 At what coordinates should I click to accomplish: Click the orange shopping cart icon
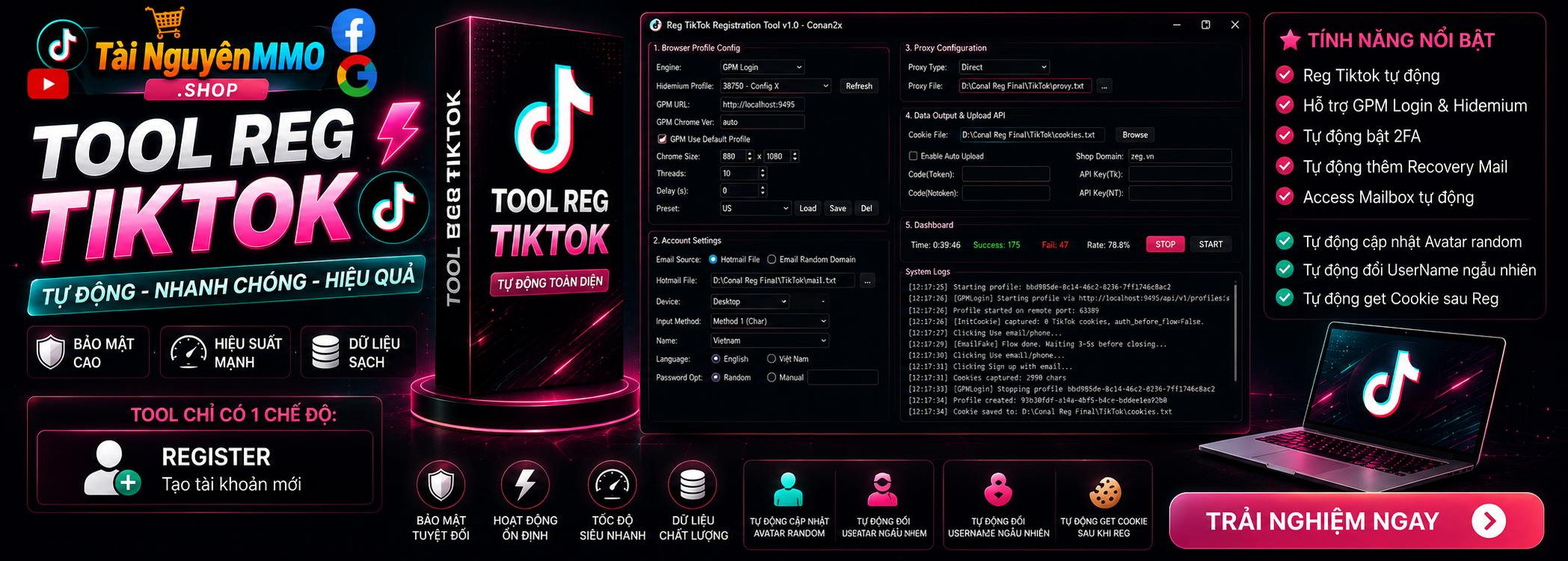pyautogui.click(x=165, y=22)
